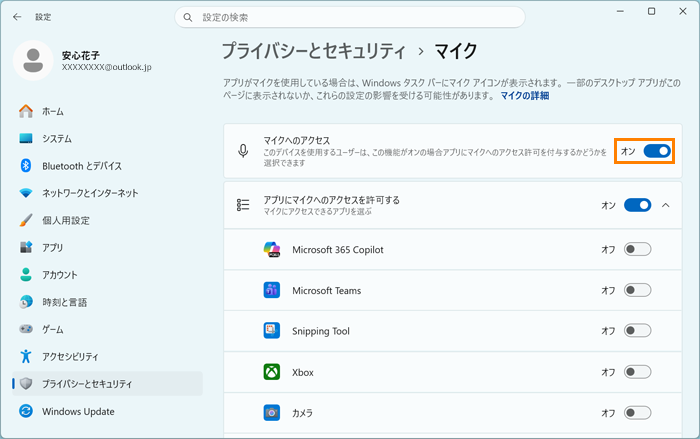The width and height of the screenshot is (700, 439).
Task: Click the Bluetooth icon in sidebar
Action: (26, 166)
